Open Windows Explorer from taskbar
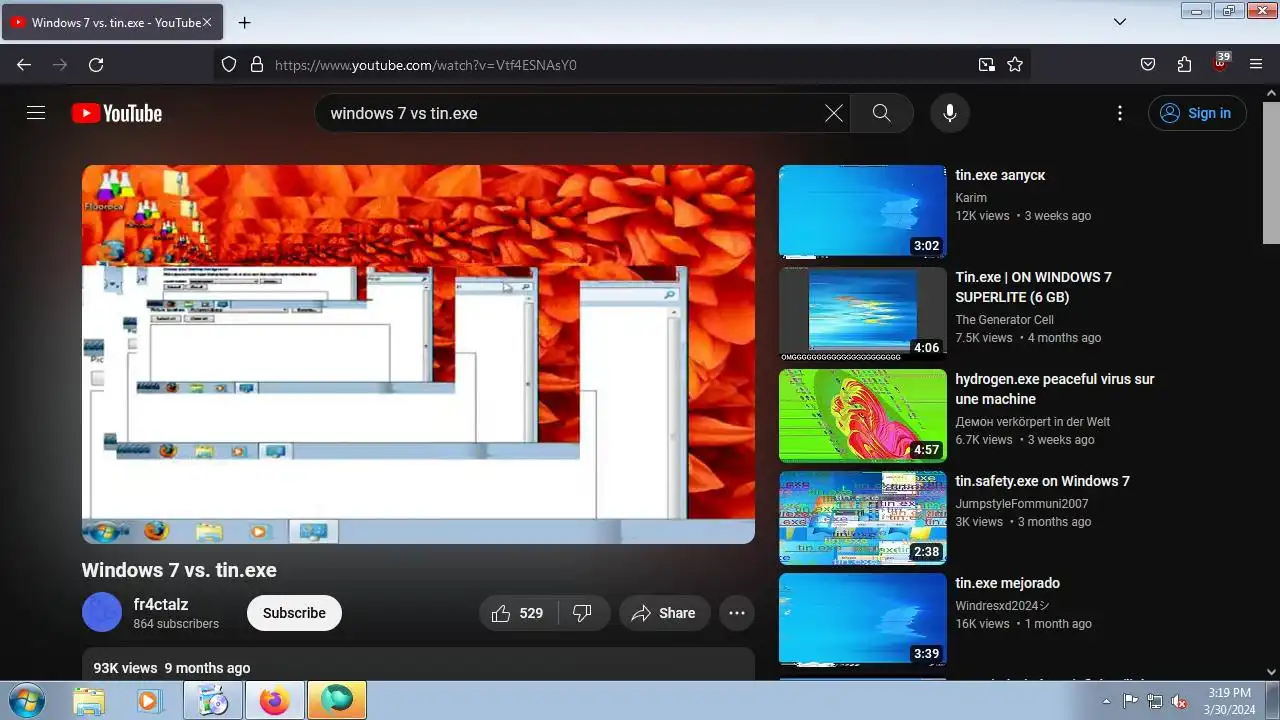Screen dimensions: 1280x720 pyautogui.click(x=89, y=700)
